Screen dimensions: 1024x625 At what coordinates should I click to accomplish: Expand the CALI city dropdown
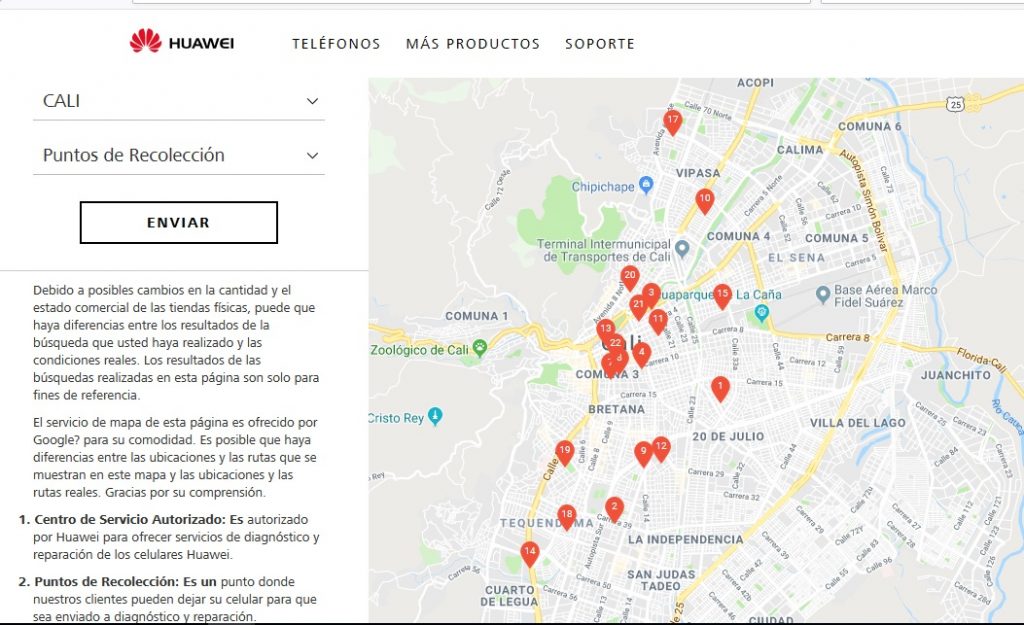coord(179,101)
